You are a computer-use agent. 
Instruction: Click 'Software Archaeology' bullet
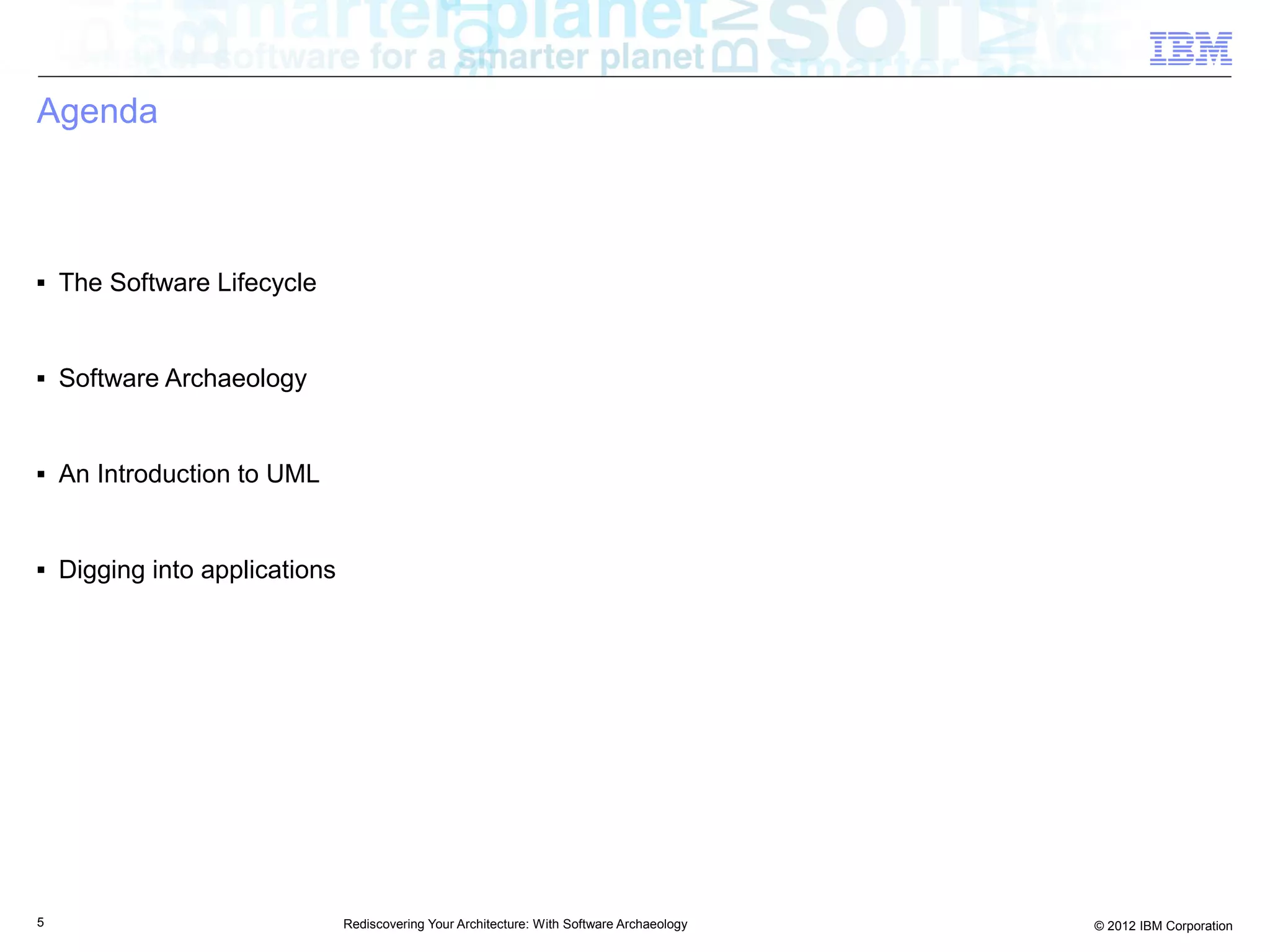point(183,379)
